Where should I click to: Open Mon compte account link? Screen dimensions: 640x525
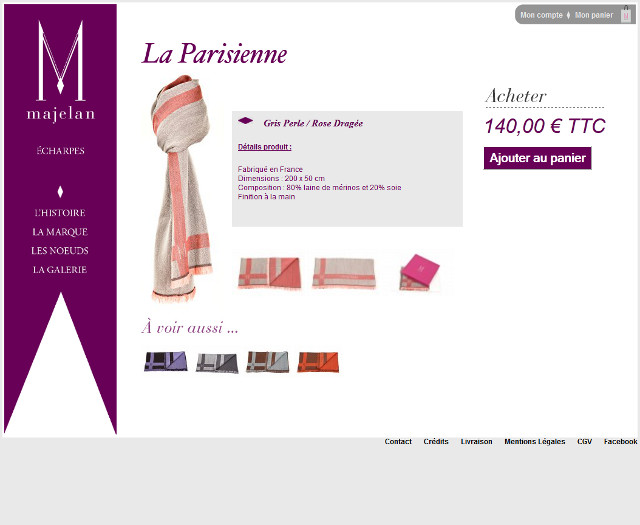point(541,15)
